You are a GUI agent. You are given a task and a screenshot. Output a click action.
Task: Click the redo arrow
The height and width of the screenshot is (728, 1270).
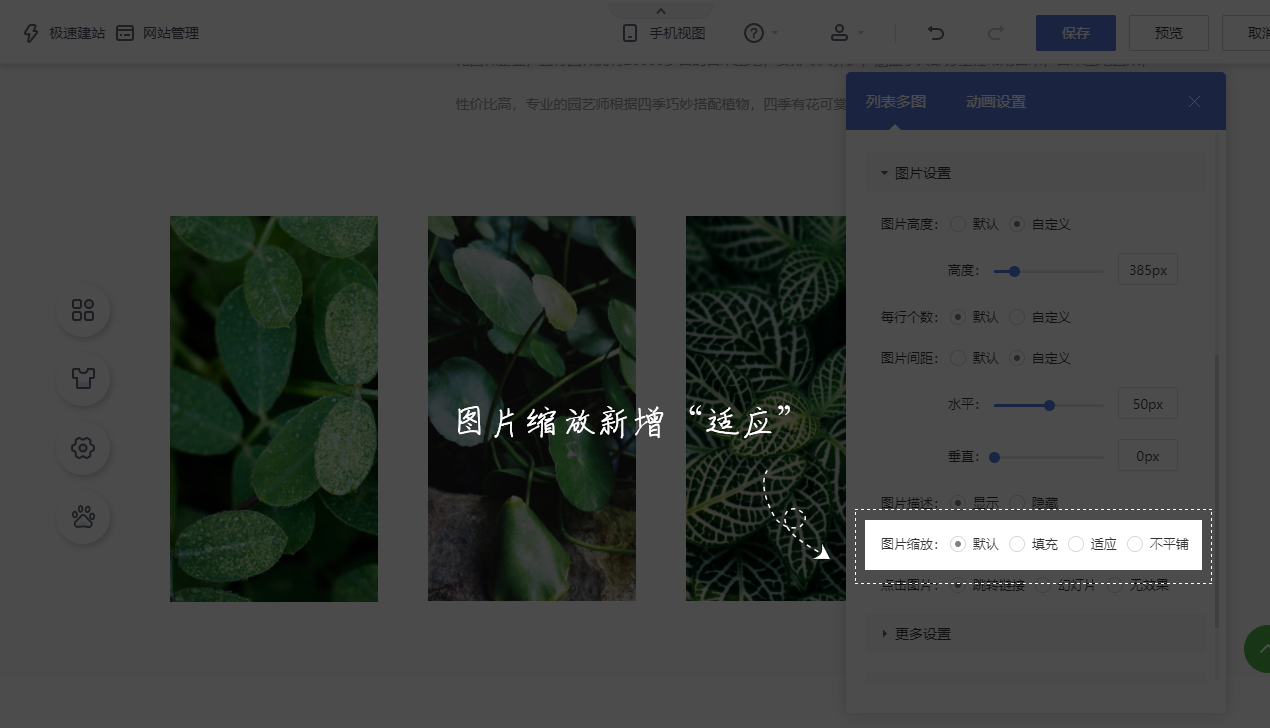[x=996, y=33]
